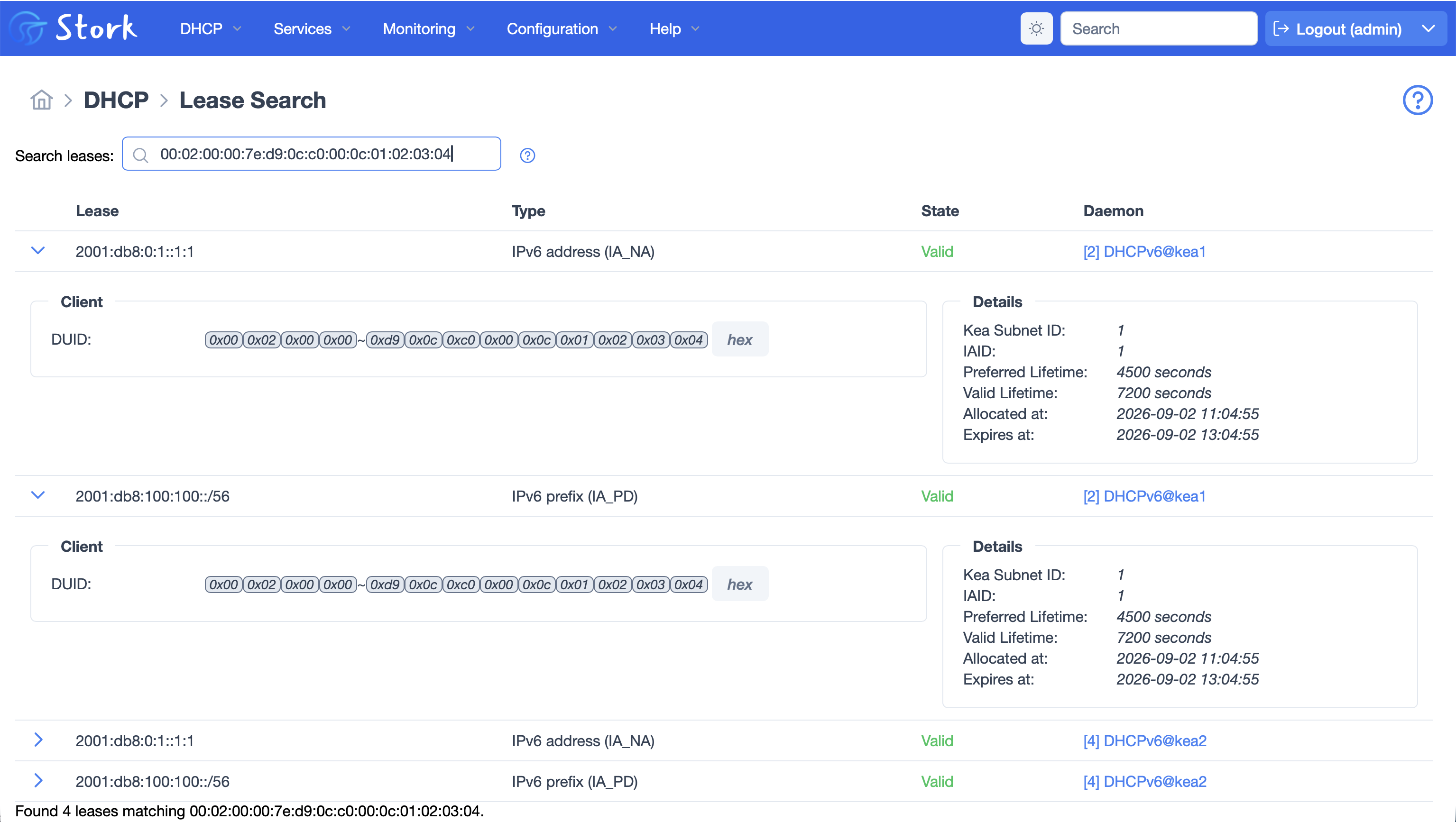Expand the 2001:db8:0:1::1:1 kea2 lease row
The image size is (1456, 822).
tap(38, 740)
